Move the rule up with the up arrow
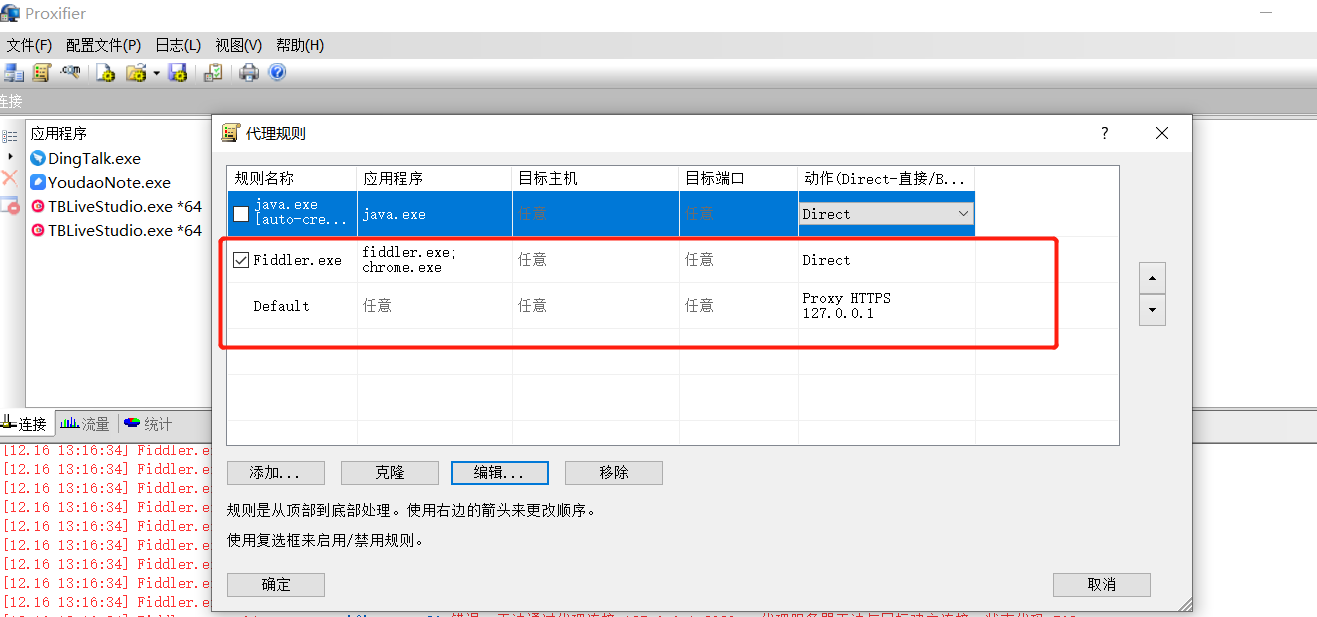This screenshot has height=617, width=1317. click(x=1152, y=278)
